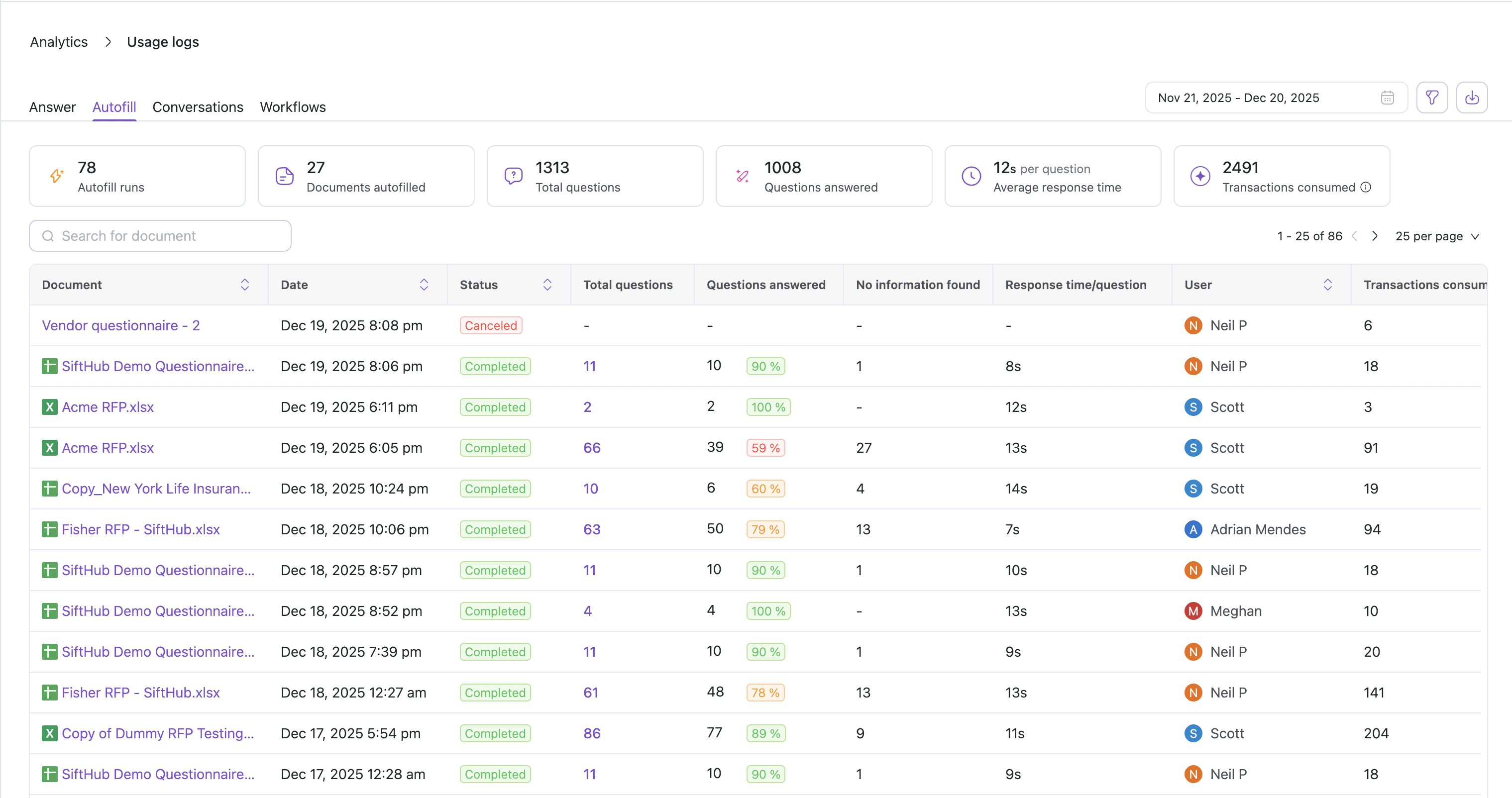Click the next page arrow
Viewport: 1512px width, 798px height.
tap(1375, 236)
